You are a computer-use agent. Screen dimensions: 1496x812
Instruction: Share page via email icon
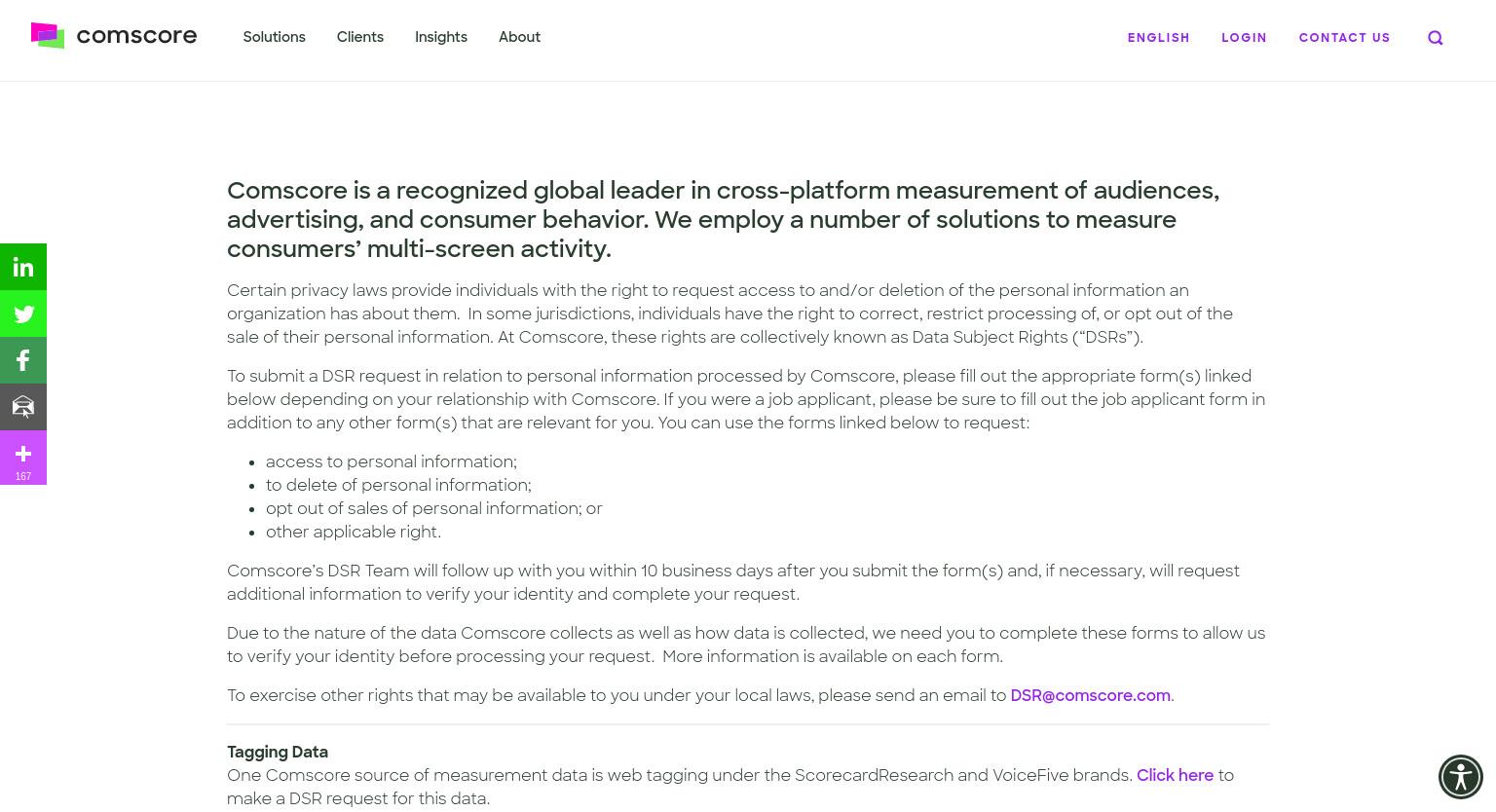(x=23, y=407)
